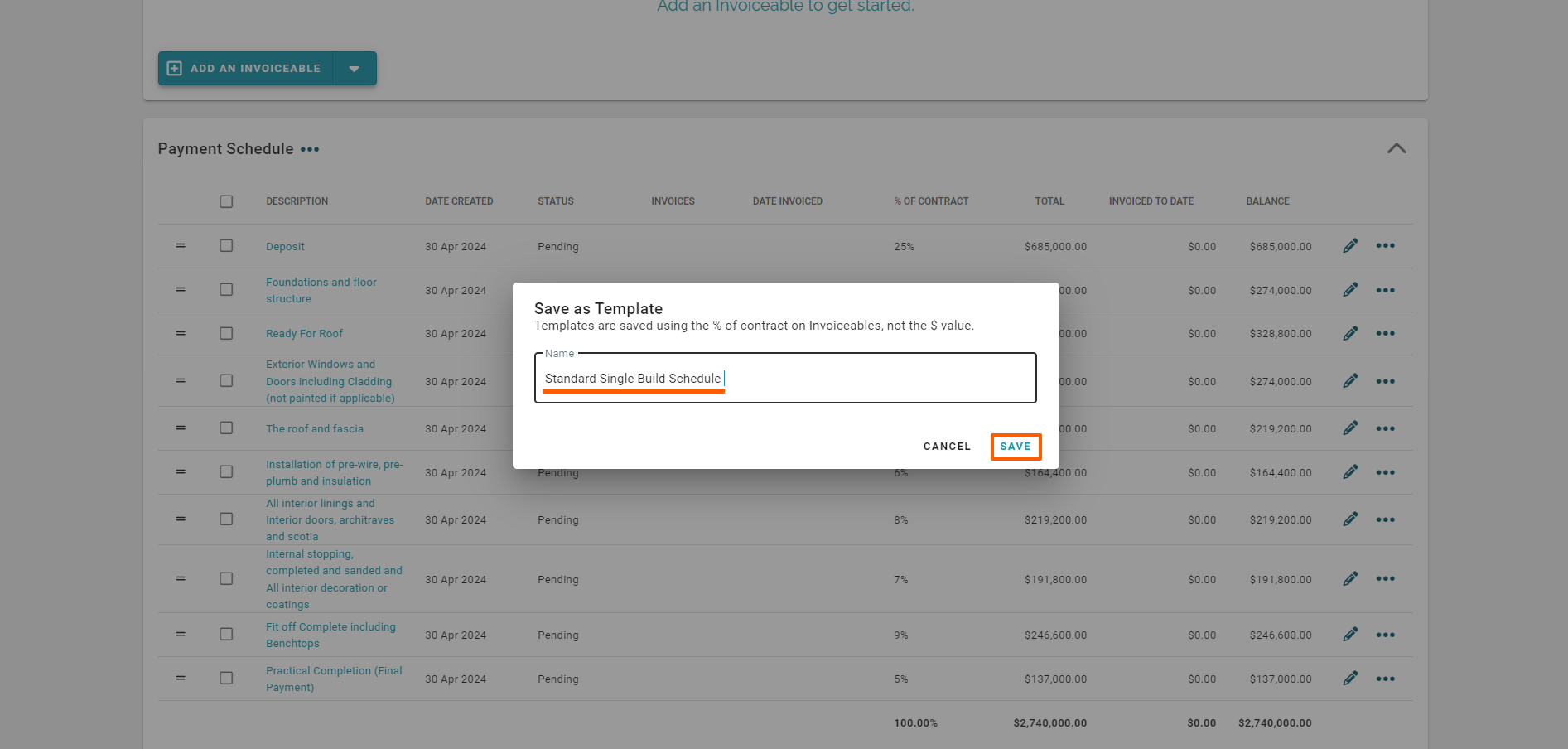The height and width of the screenshot is (749, 1568).
Task: Open Payment Schedule three-dot options menu
Action: [x=310, y=150]
